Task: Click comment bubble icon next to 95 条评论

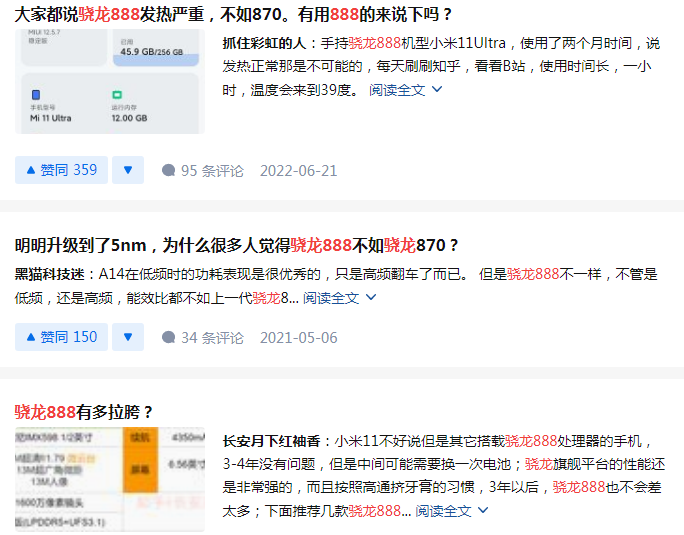Action: pyautogui.click(x=168, y=170)
